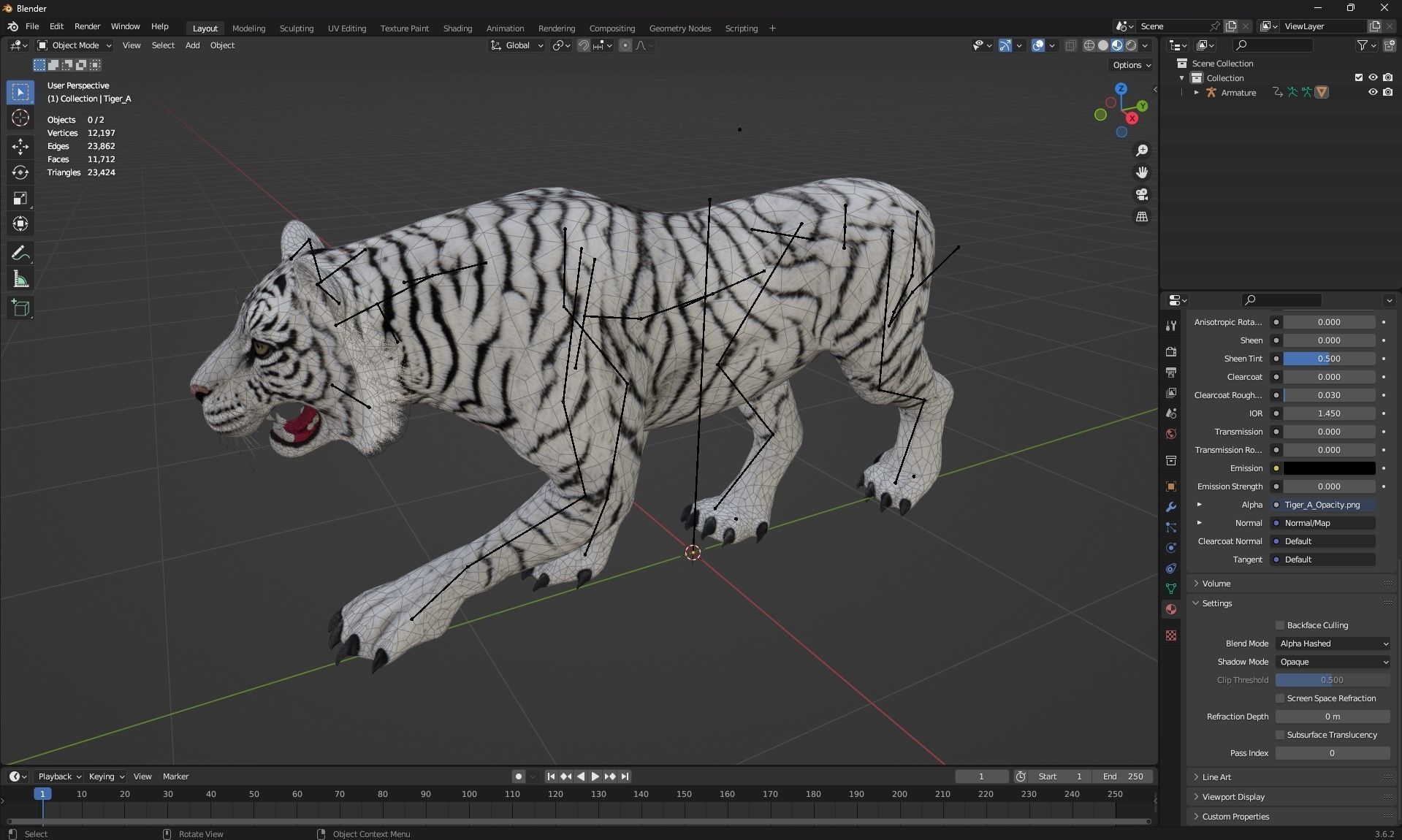This screenshot has height=840, width=1402.
Task: Open the Object Mode dropdown
Action: pos(75,45)
